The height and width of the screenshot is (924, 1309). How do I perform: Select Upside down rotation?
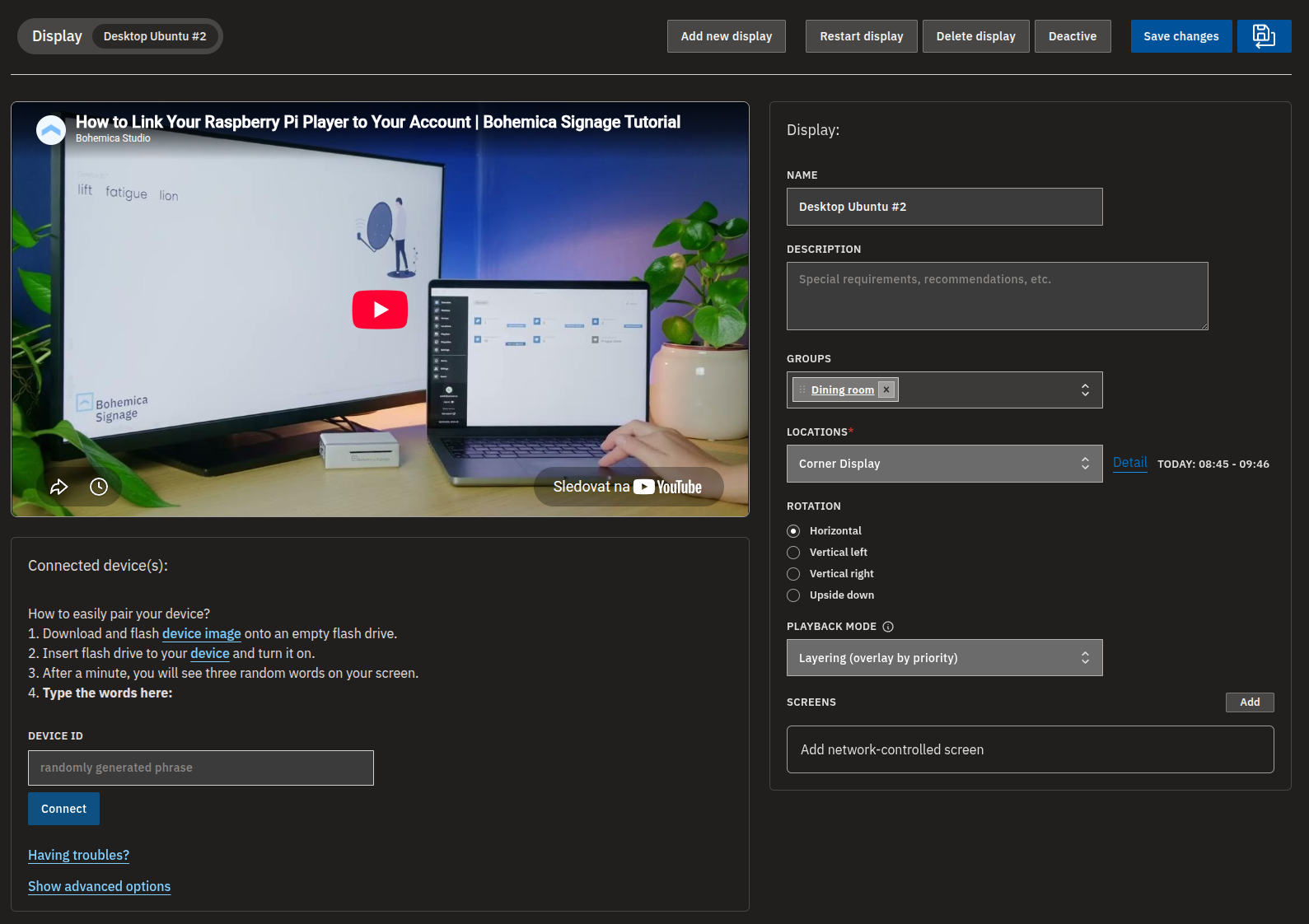tap(793, 595)
